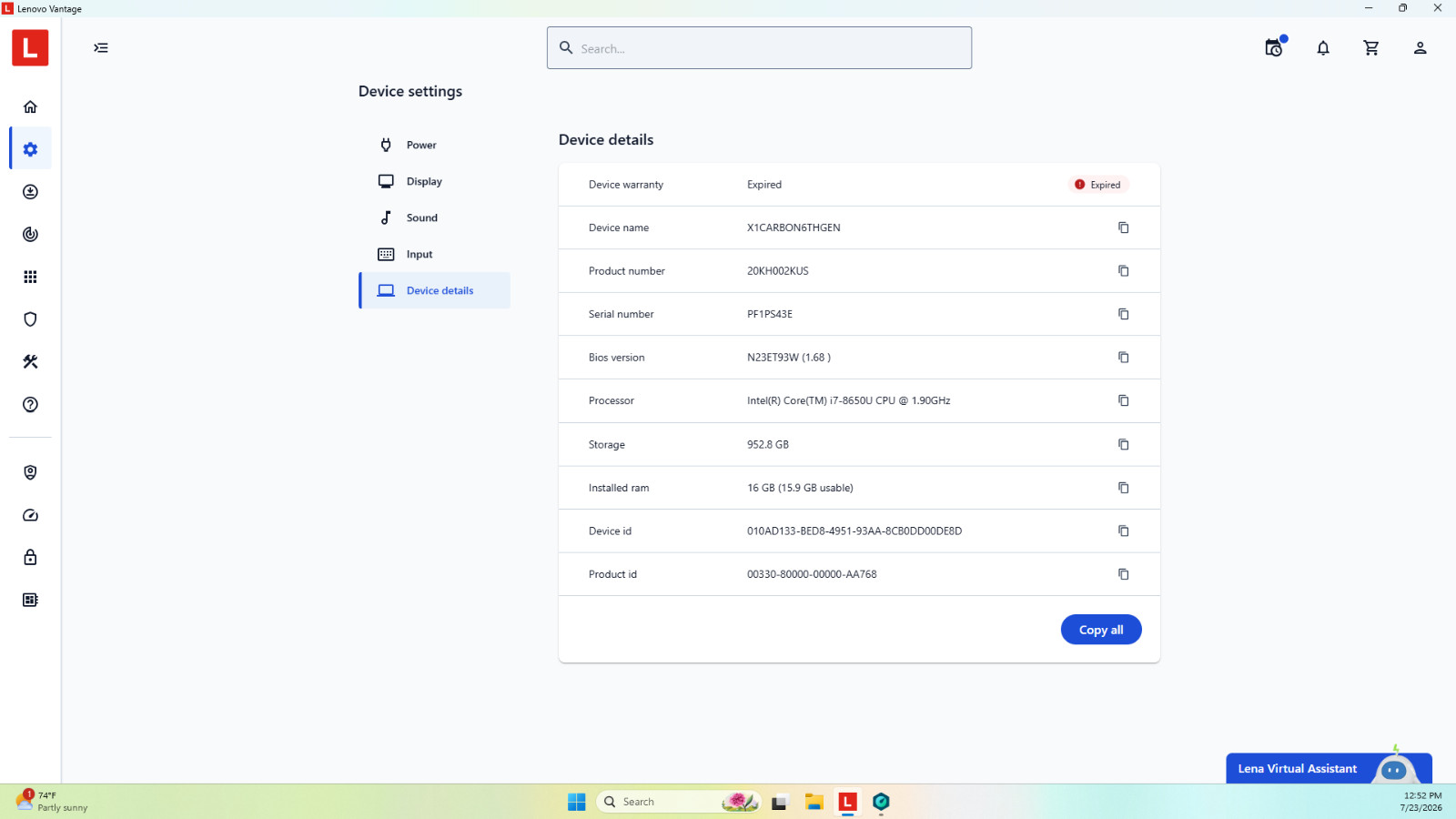Open the speedometer gauge sidebar icon
Viewport: 1456px width, 819px height.
pos(30,515)
